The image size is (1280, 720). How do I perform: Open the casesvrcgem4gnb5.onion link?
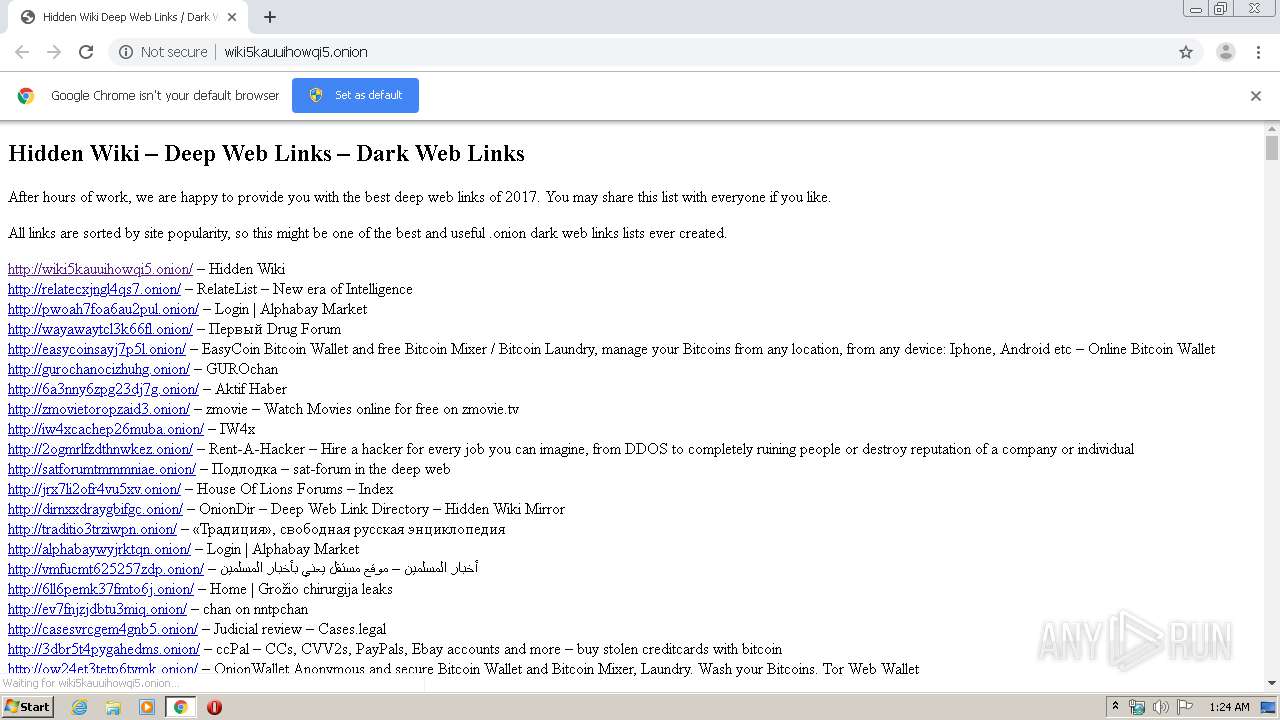(103, 629)
